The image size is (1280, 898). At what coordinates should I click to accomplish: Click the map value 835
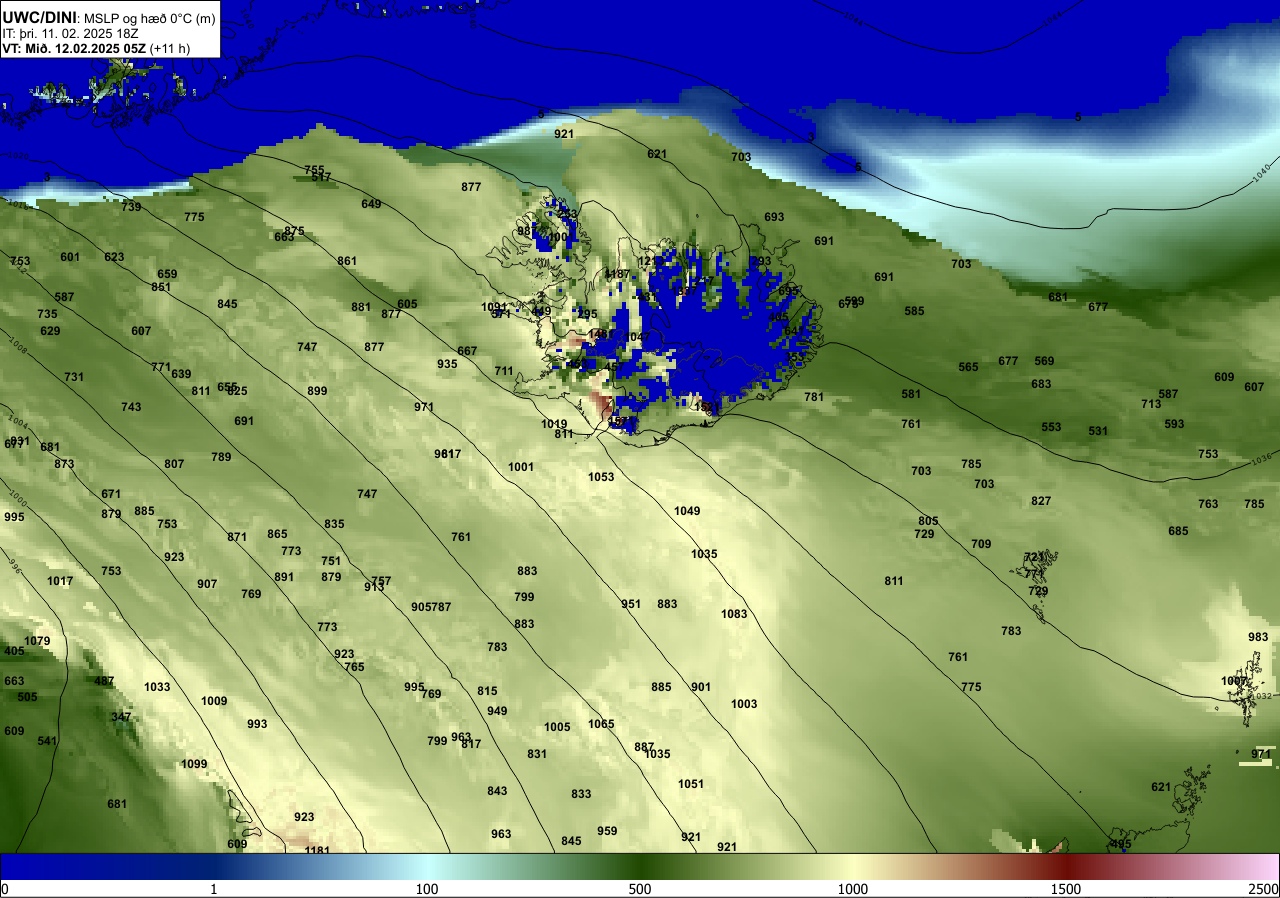click(x=334, y=524)
